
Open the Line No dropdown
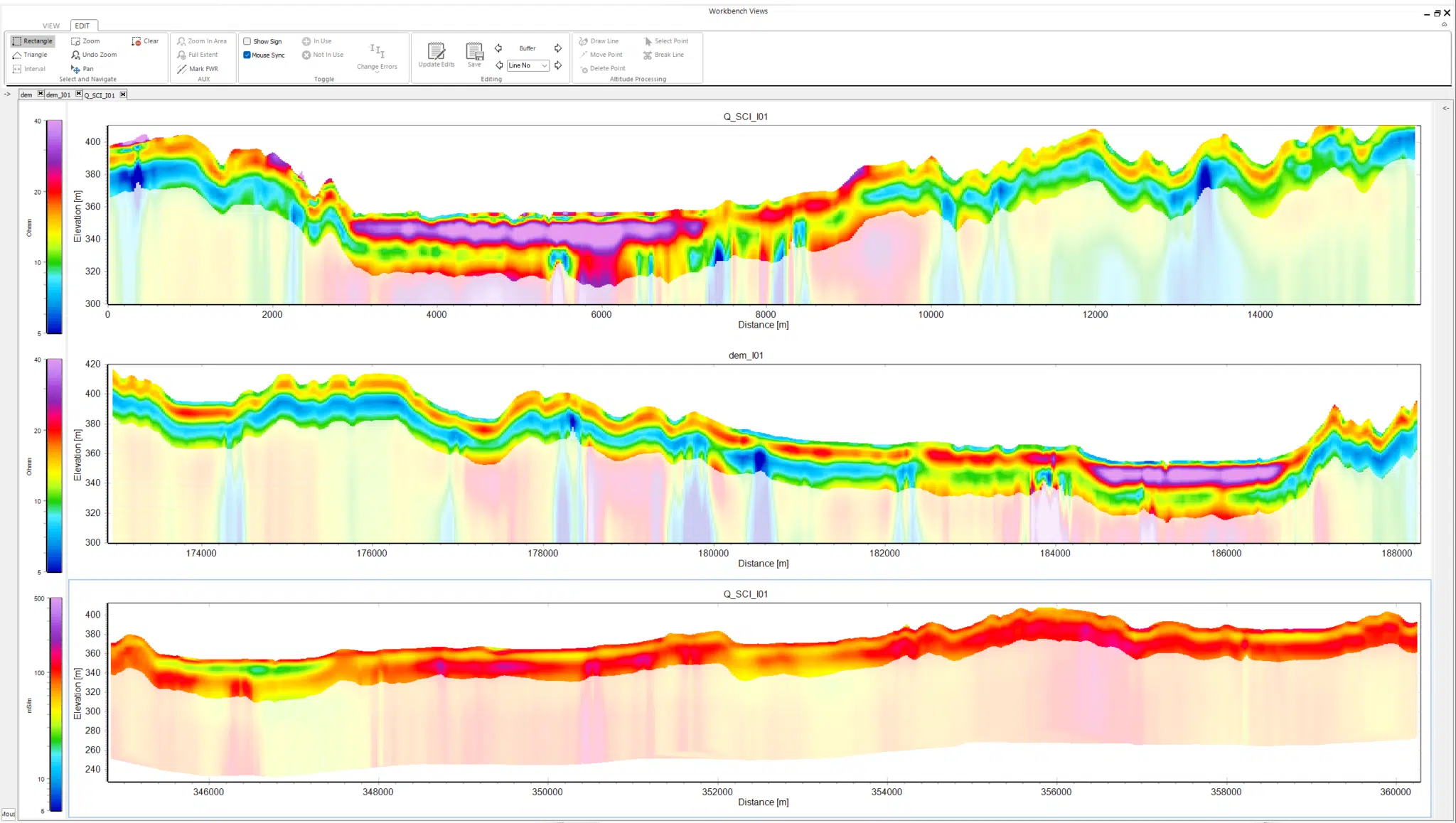[545, 65]
